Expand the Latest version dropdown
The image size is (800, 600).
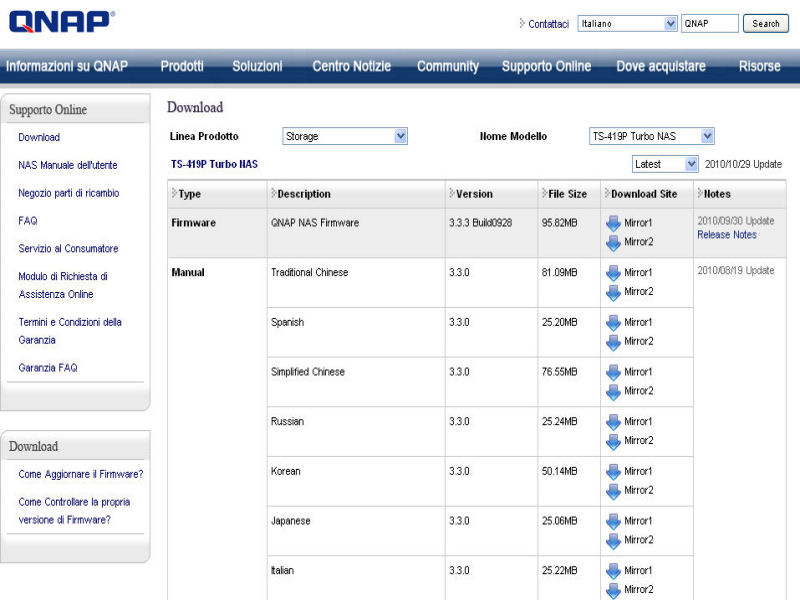(665, 164)
